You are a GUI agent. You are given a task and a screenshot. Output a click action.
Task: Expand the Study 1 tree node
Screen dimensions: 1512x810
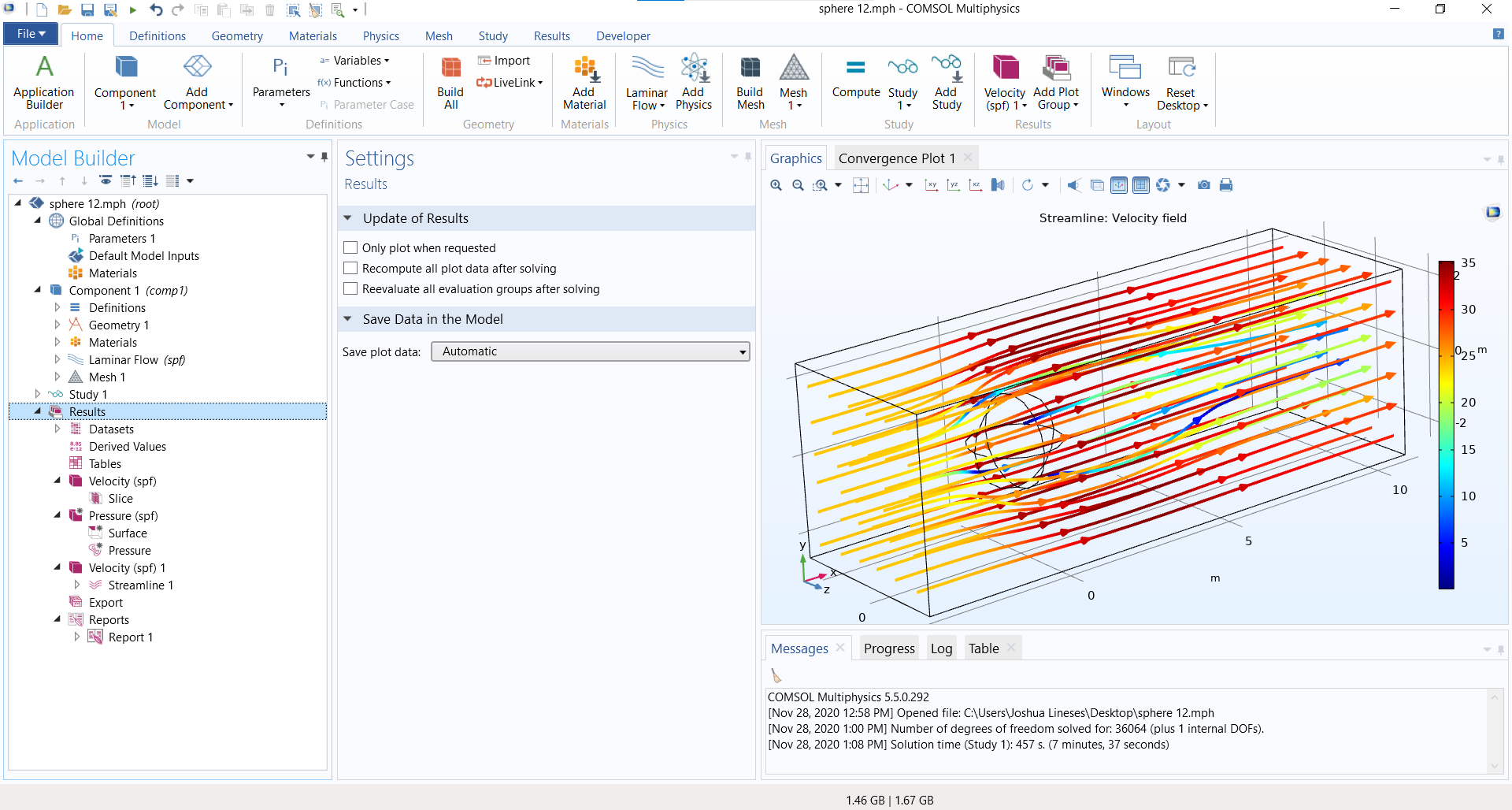coord(38,394)
